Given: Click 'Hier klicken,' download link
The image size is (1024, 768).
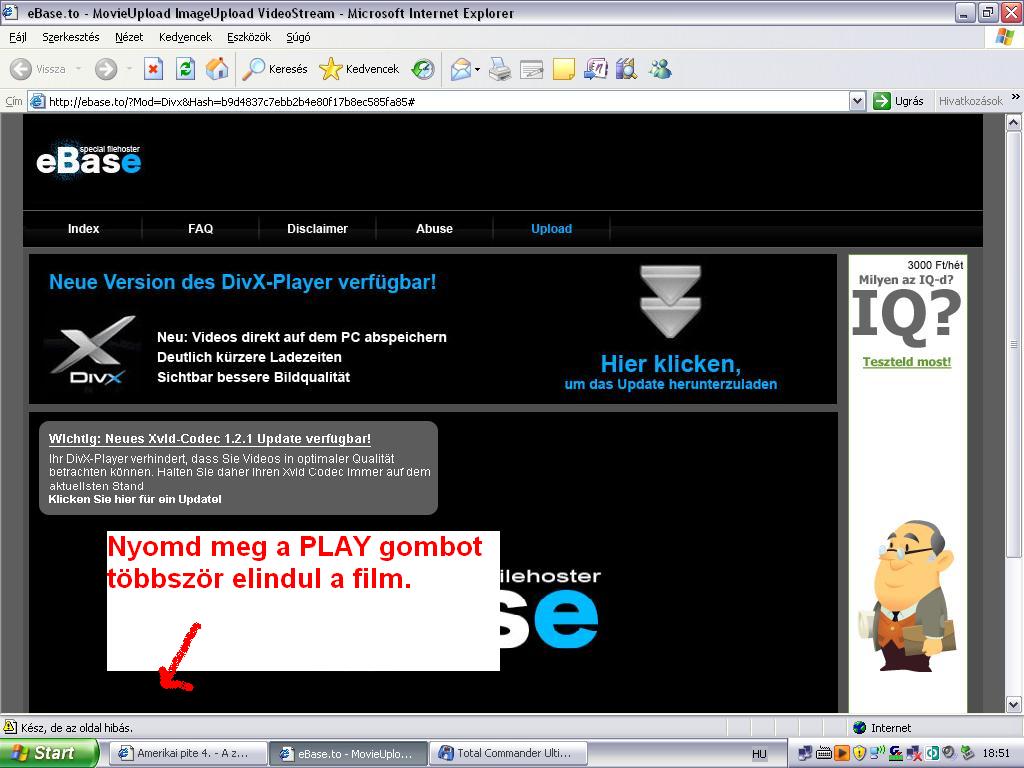Looking at the screenshot, I should tap(671, 364).
